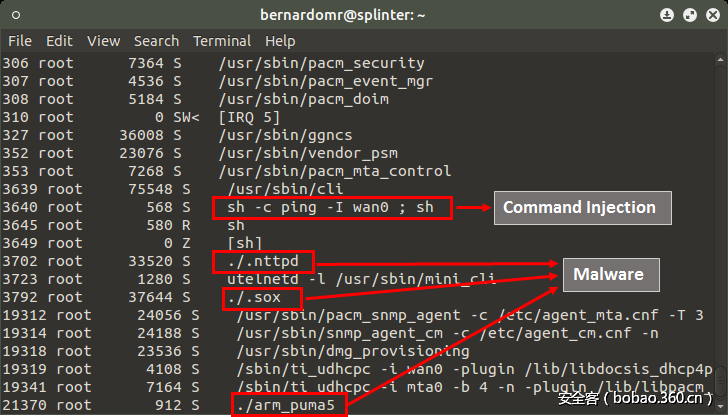Click the text /usr/sbin/cli
728x417 pixels.
point(286,189)
